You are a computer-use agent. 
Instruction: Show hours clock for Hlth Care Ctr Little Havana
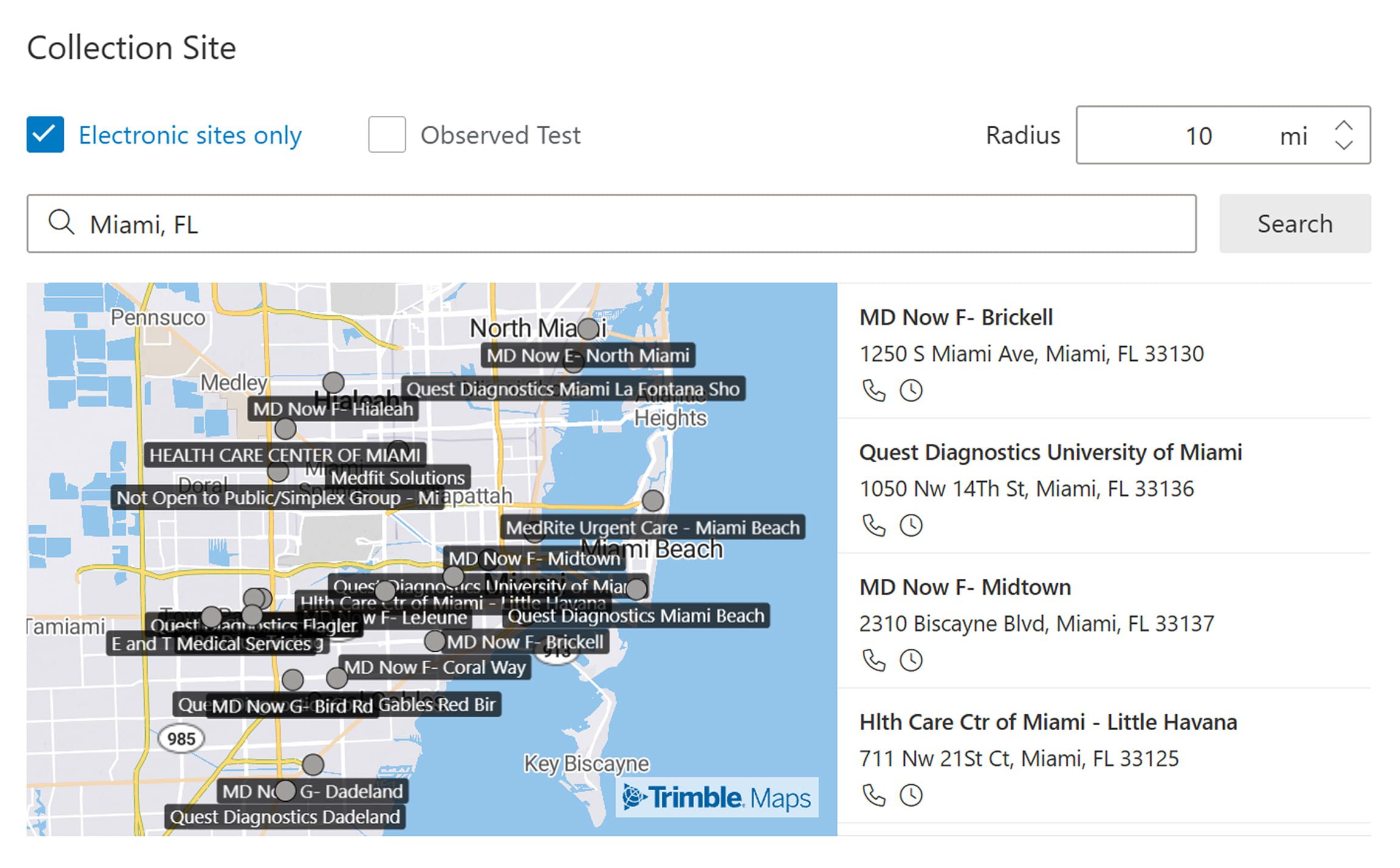911,795
